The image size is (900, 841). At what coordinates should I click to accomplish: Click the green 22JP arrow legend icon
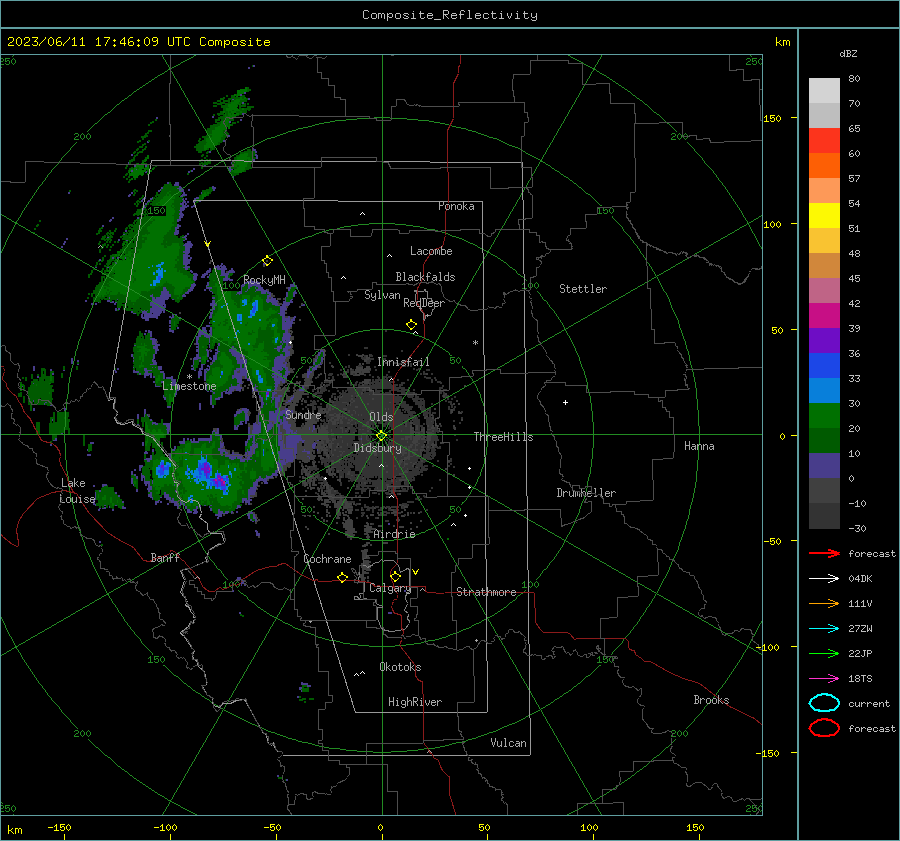tap(824, 653)
